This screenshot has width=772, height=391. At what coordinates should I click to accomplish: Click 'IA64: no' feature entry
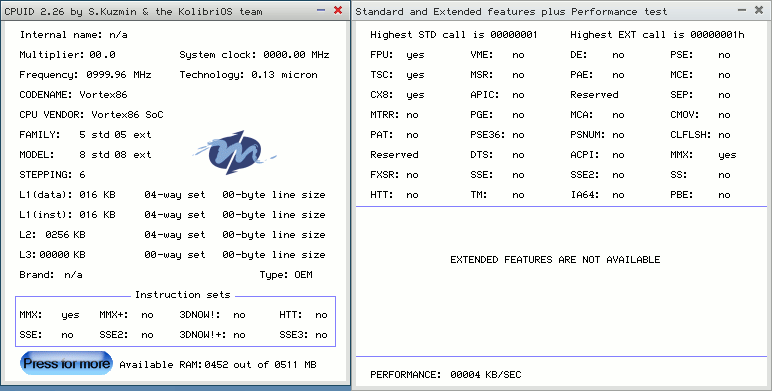click(597, 195)
